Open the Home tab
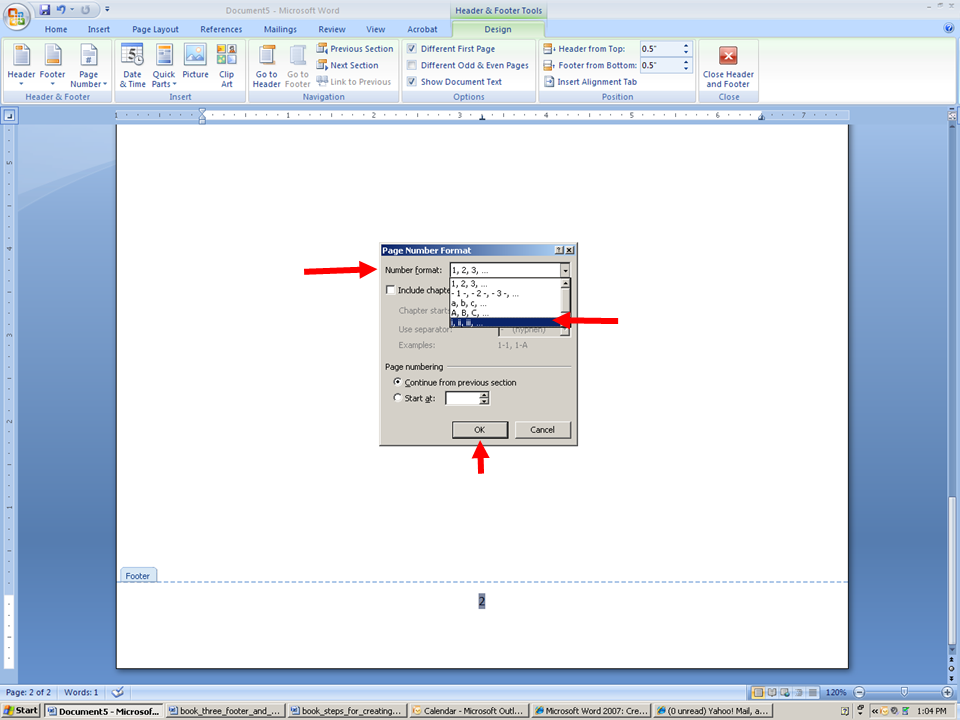 point(56,29)
